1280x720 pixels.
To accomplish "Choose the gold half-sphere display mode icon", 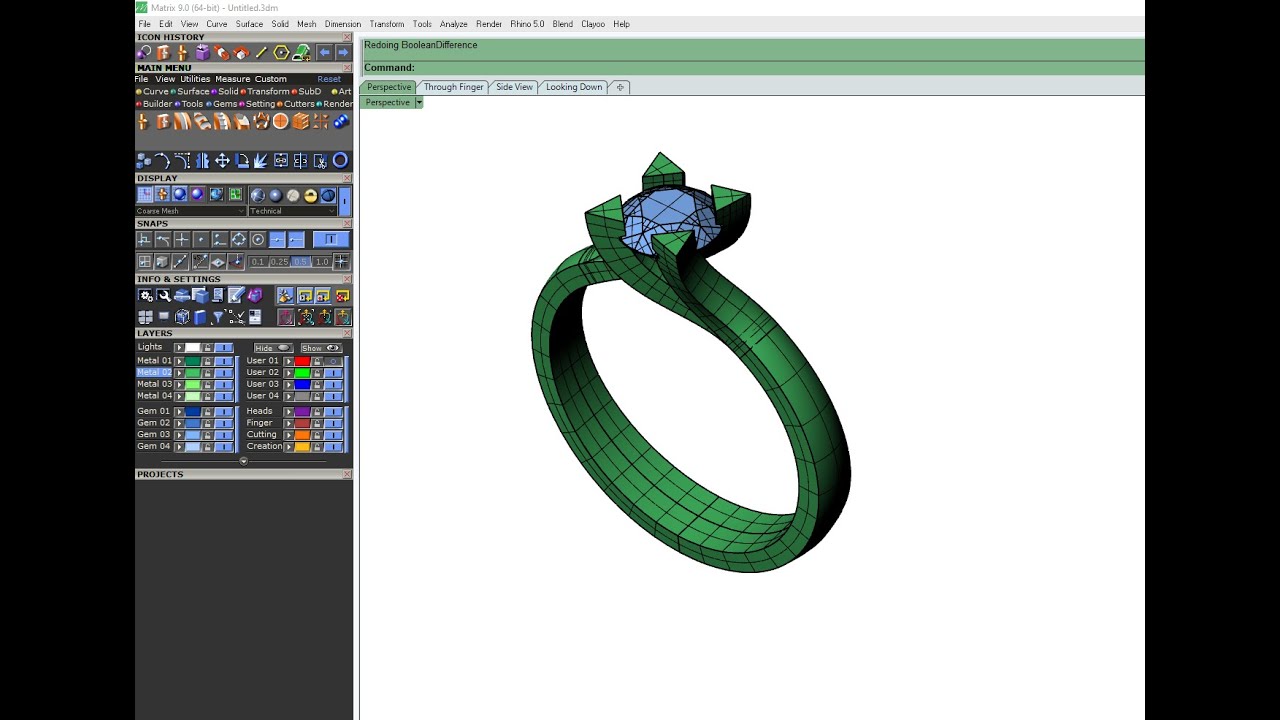I will 310,195.
